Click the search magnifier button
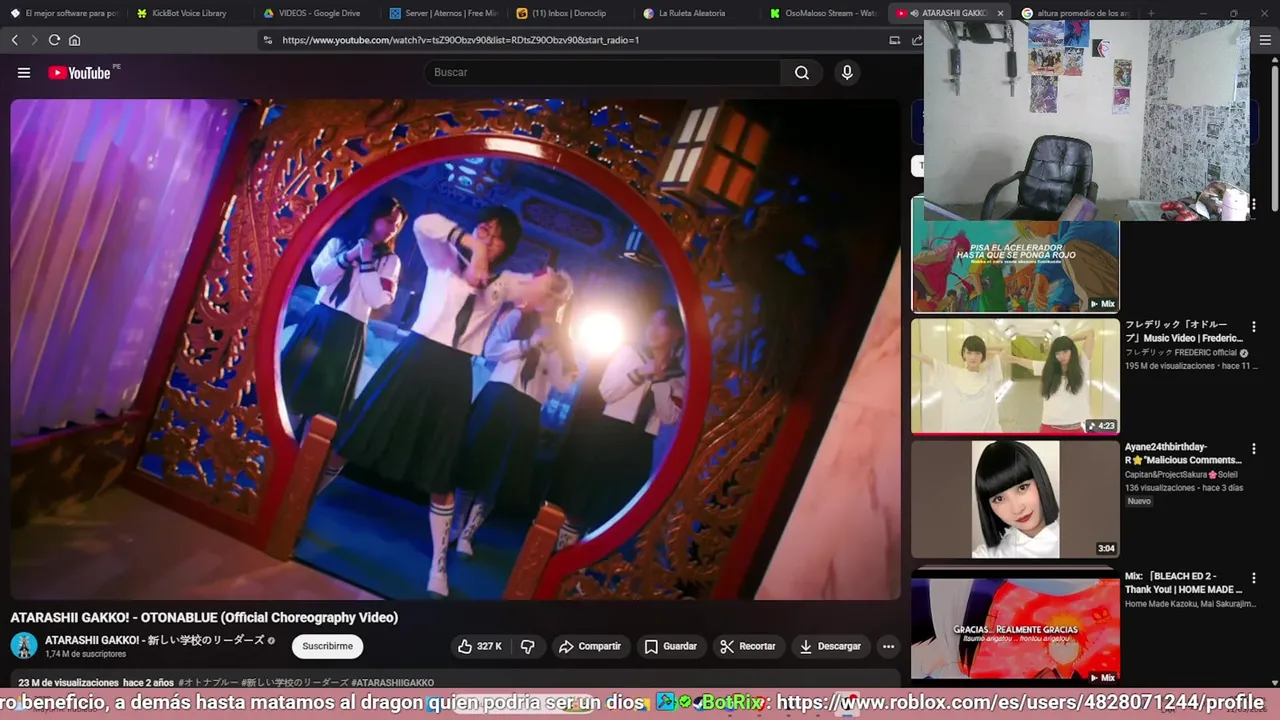1280x720 pixels. point(802,72)
